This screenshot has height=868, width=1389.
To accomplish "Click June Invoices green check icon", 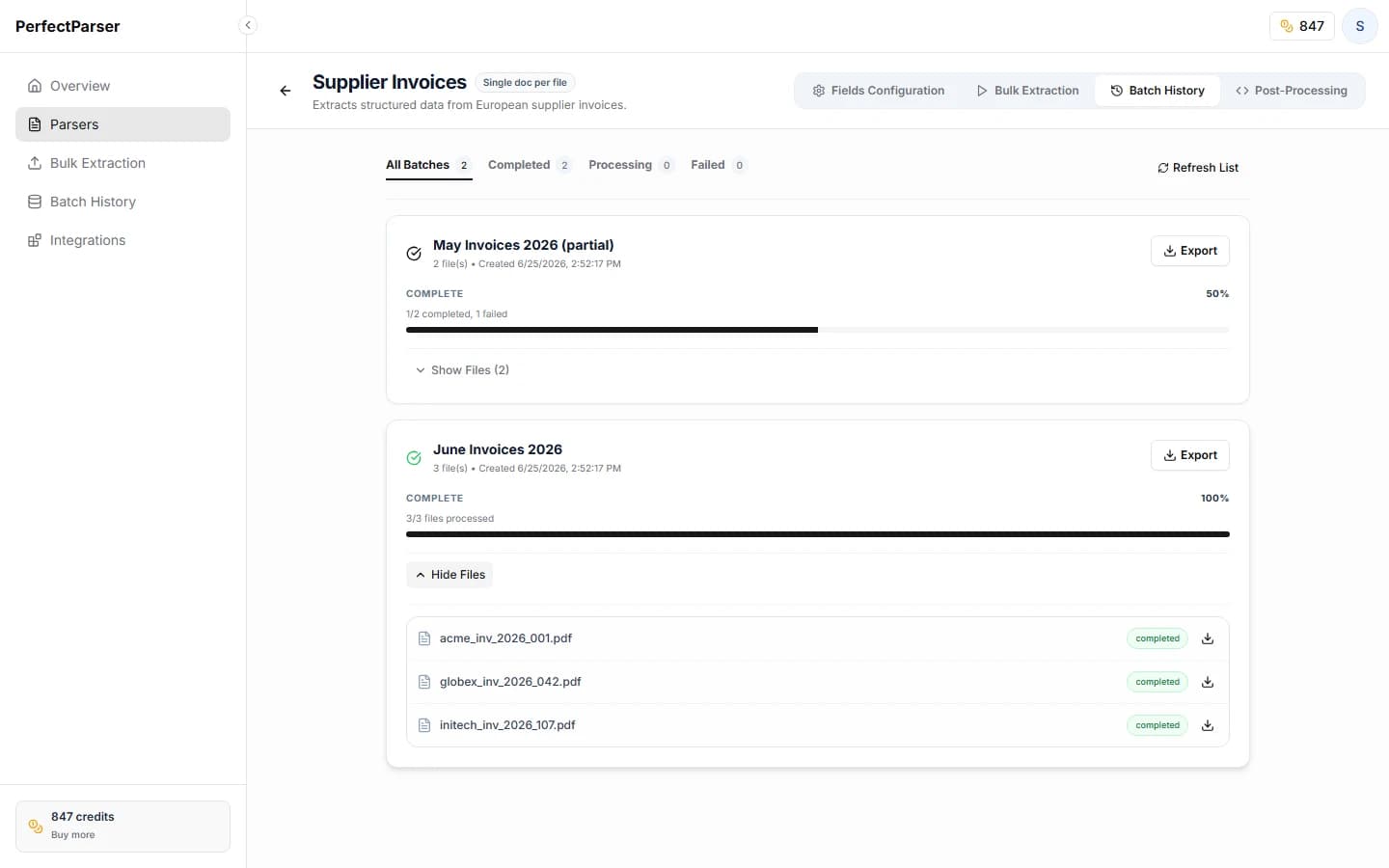I will coord(414,458).
